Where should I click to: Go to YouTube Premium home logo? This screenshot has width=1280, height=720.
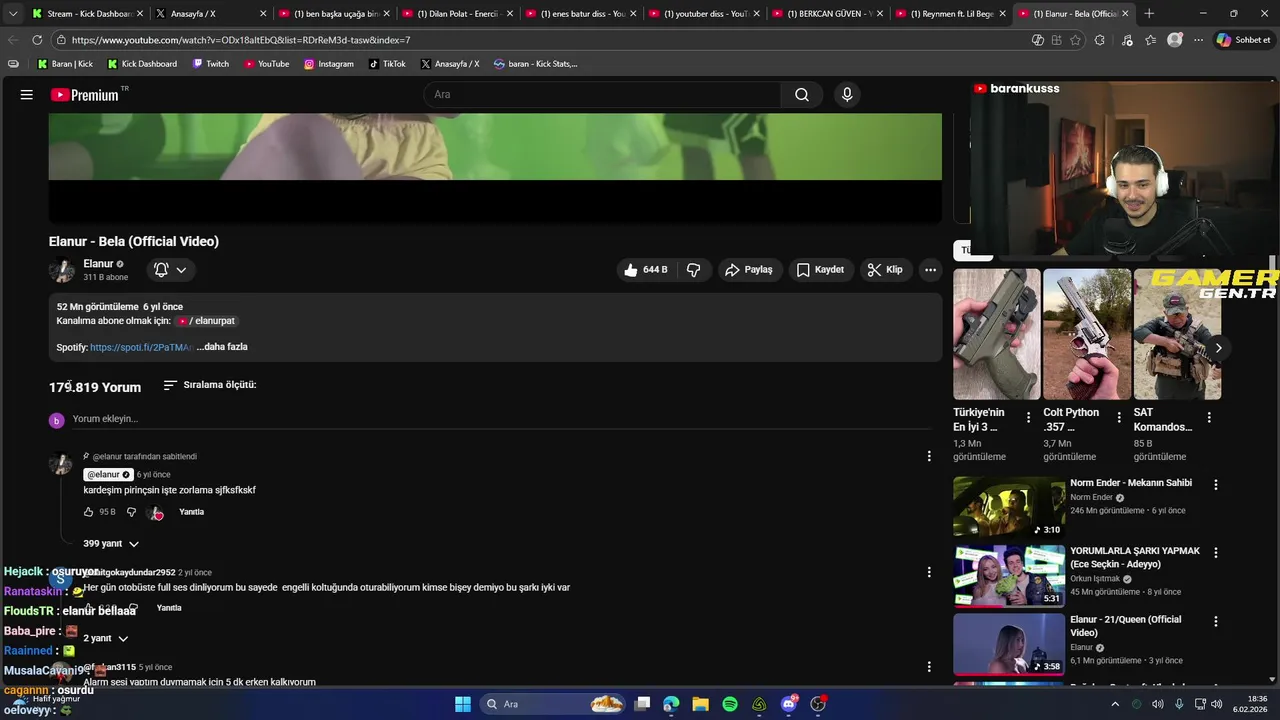pyautogui.click(x=85, y=95)
